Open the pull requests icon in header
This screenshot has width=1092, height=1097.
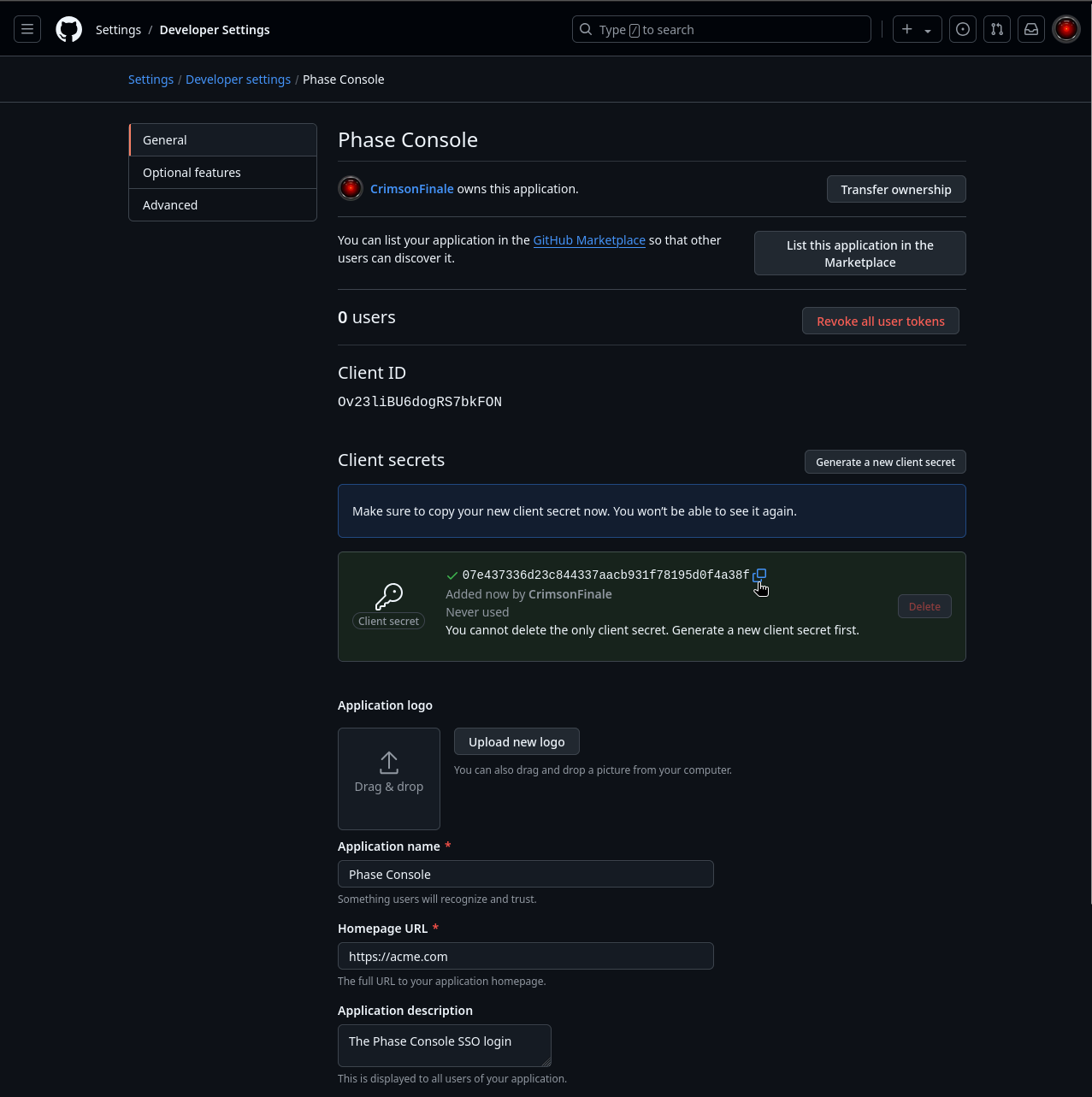(997, 29)
